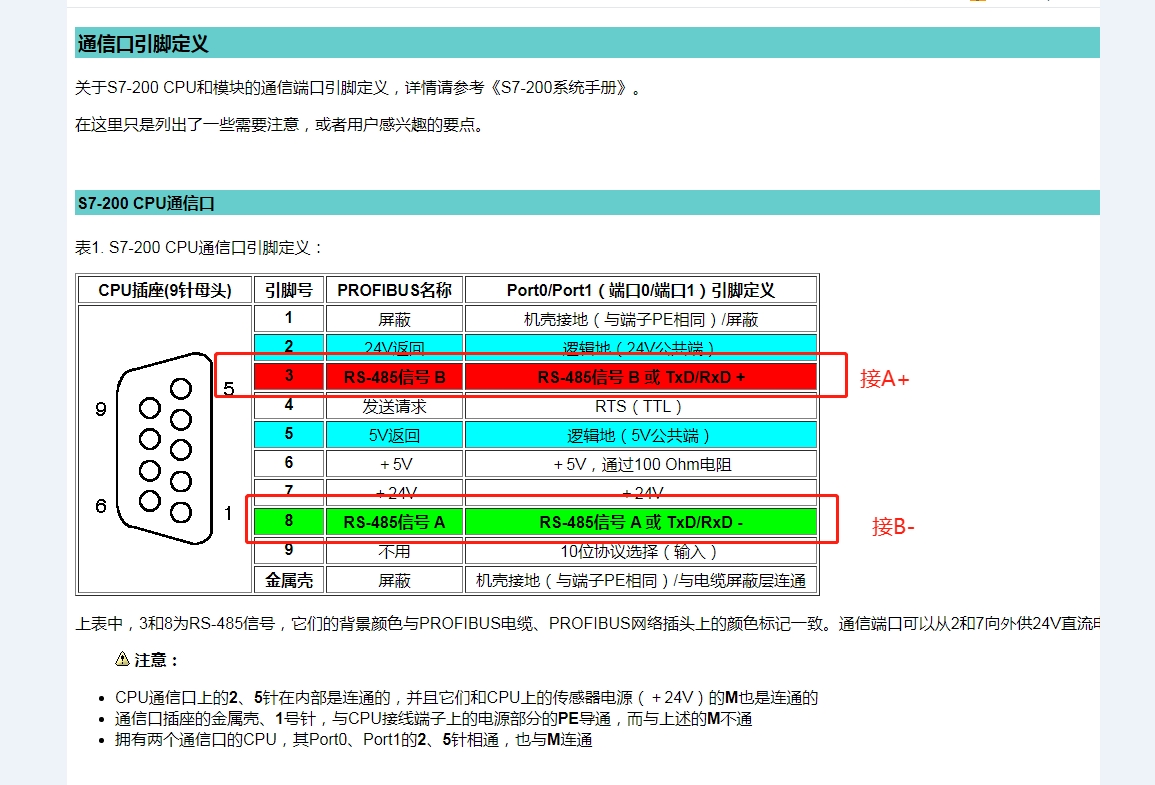Click the 金属壳 row label cell
The image size is (1155, 785).
tap(289, 580)
